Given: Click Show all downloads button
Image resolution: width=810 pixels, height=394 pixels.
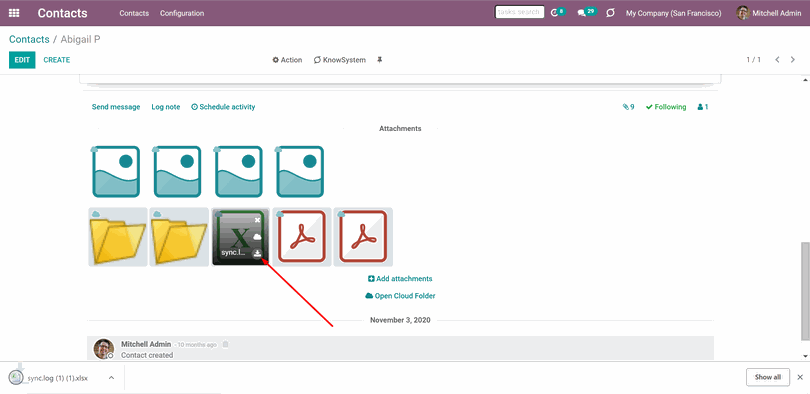Looking at the screenshot, I should coord(768,377).
